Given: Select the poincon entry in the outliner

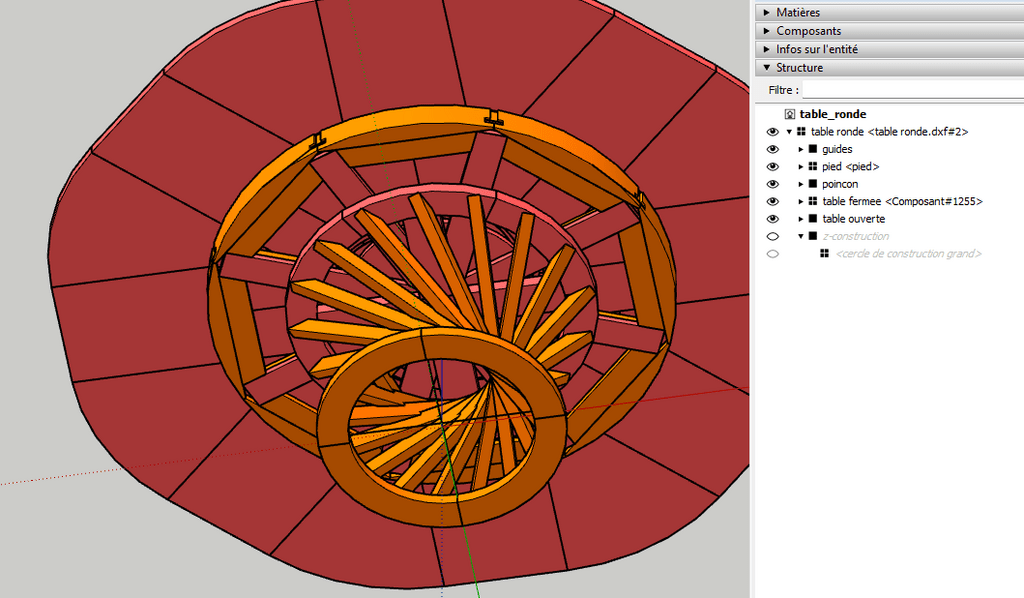Looking at the screenshot, I should (840, 184).
